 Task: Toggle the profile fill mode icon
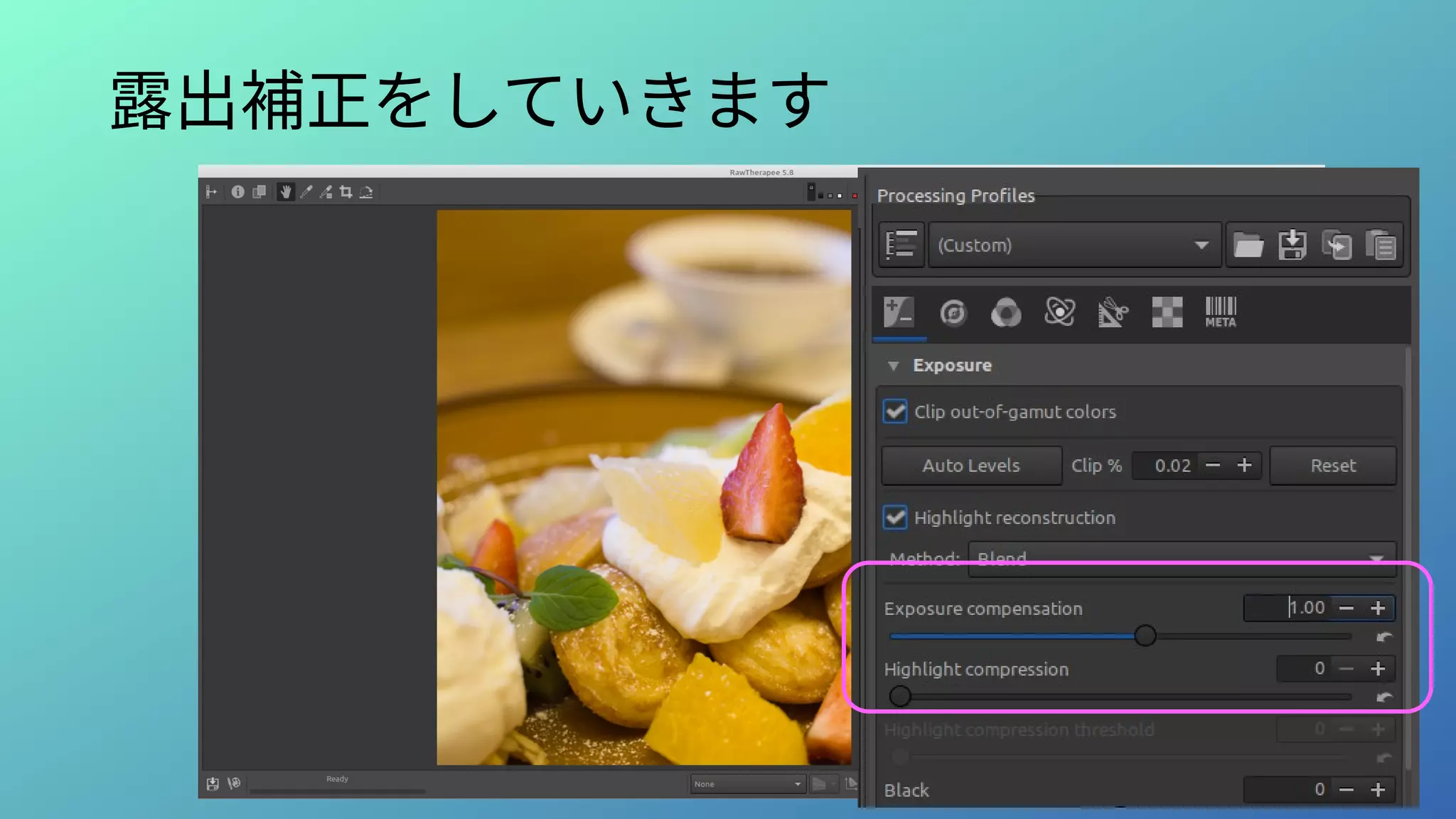click(x=901, y=245)
